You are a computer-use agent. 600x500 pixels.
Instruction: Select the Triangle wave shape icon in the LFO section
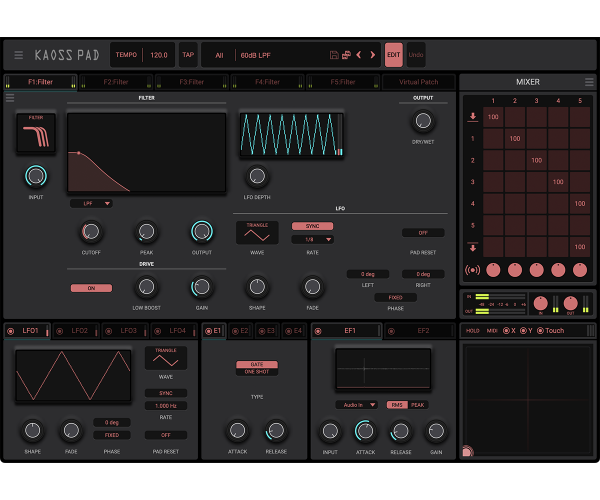(x=257, y=233)
